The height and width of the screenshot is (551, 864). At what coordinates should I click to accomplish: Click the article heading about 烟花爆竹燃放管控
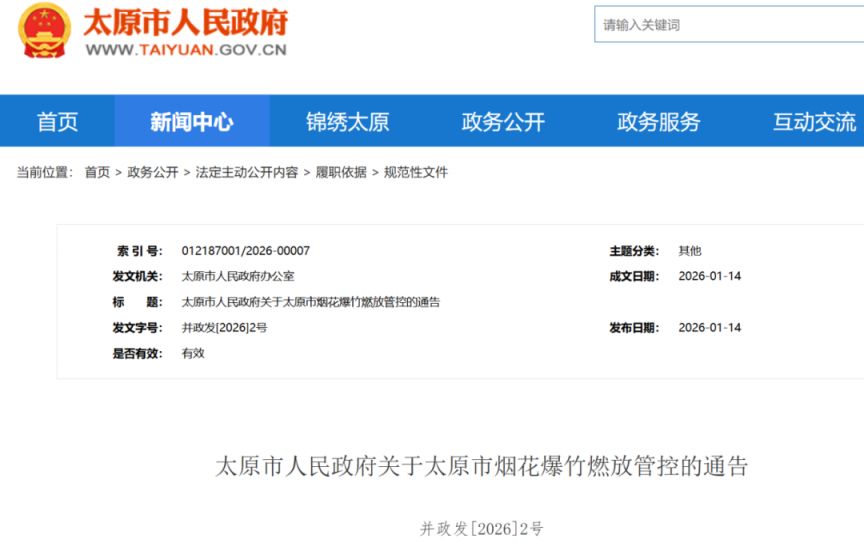tap(482, 466)
